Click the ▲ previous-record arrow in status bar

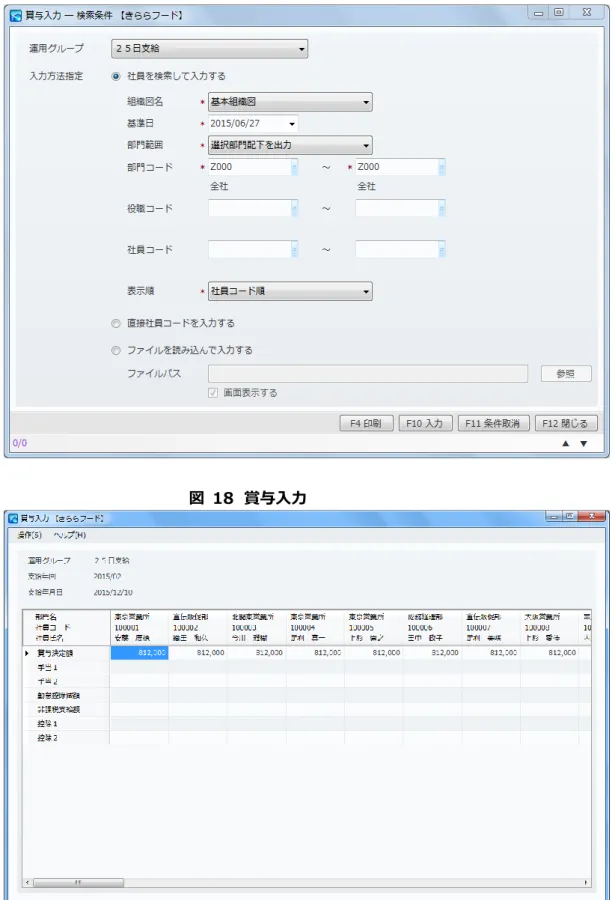click(x=566, y=443)
